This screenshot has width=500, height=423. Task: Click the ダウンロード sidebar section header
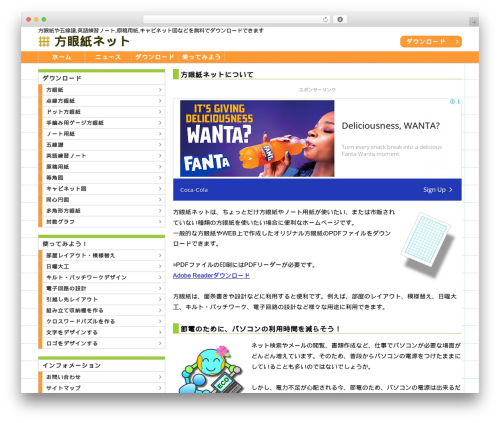pos(102,78)
